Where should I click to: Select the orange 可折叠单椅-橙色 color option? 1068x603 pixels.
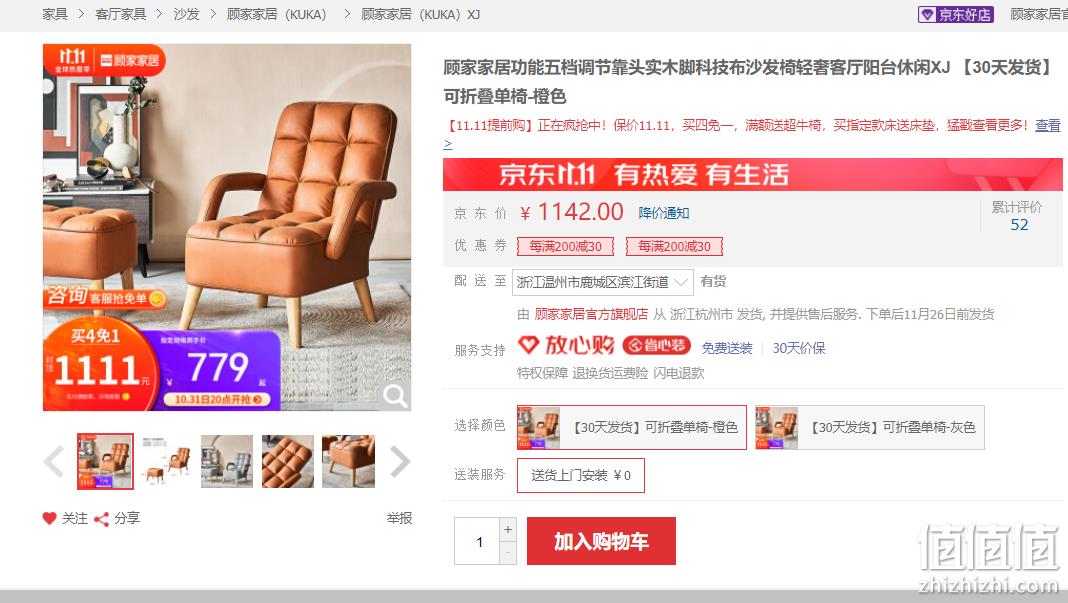pos(631,427)
